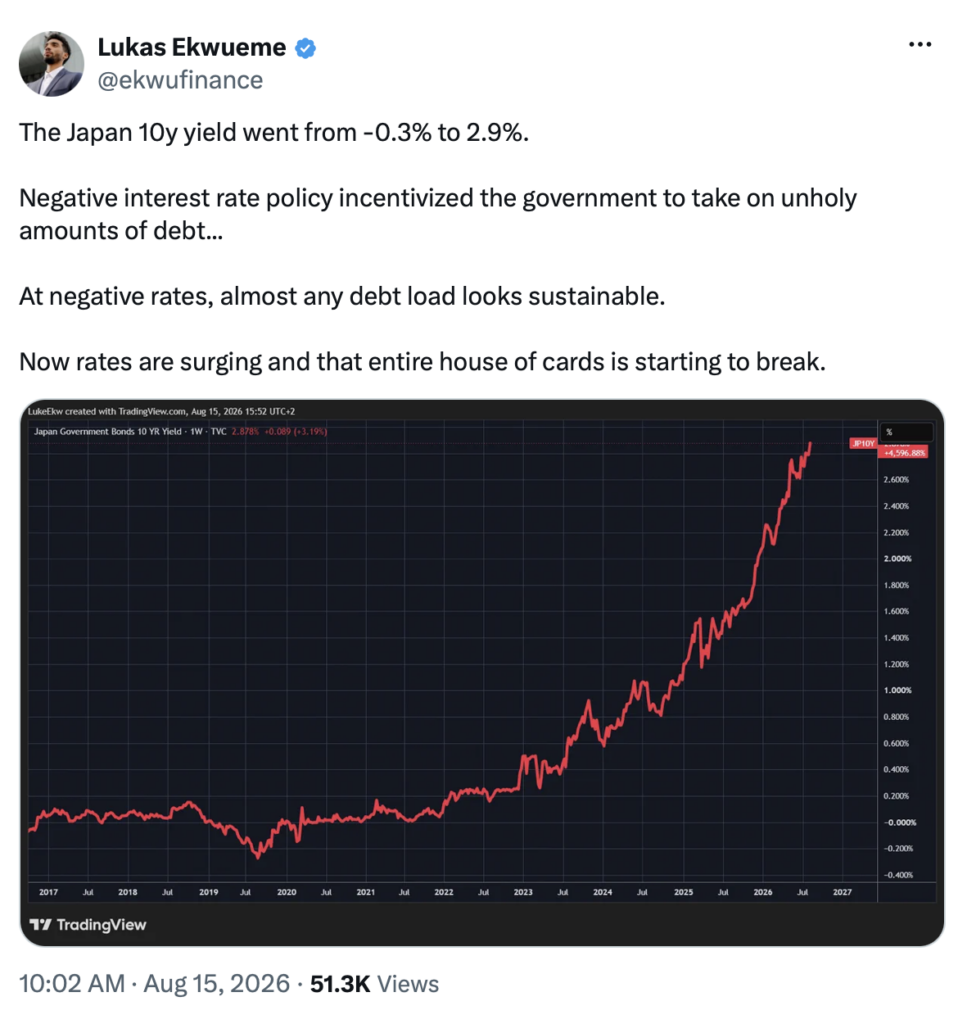
Task: Expand the Japan 10y yield chart image
Action: click(482, 673)
